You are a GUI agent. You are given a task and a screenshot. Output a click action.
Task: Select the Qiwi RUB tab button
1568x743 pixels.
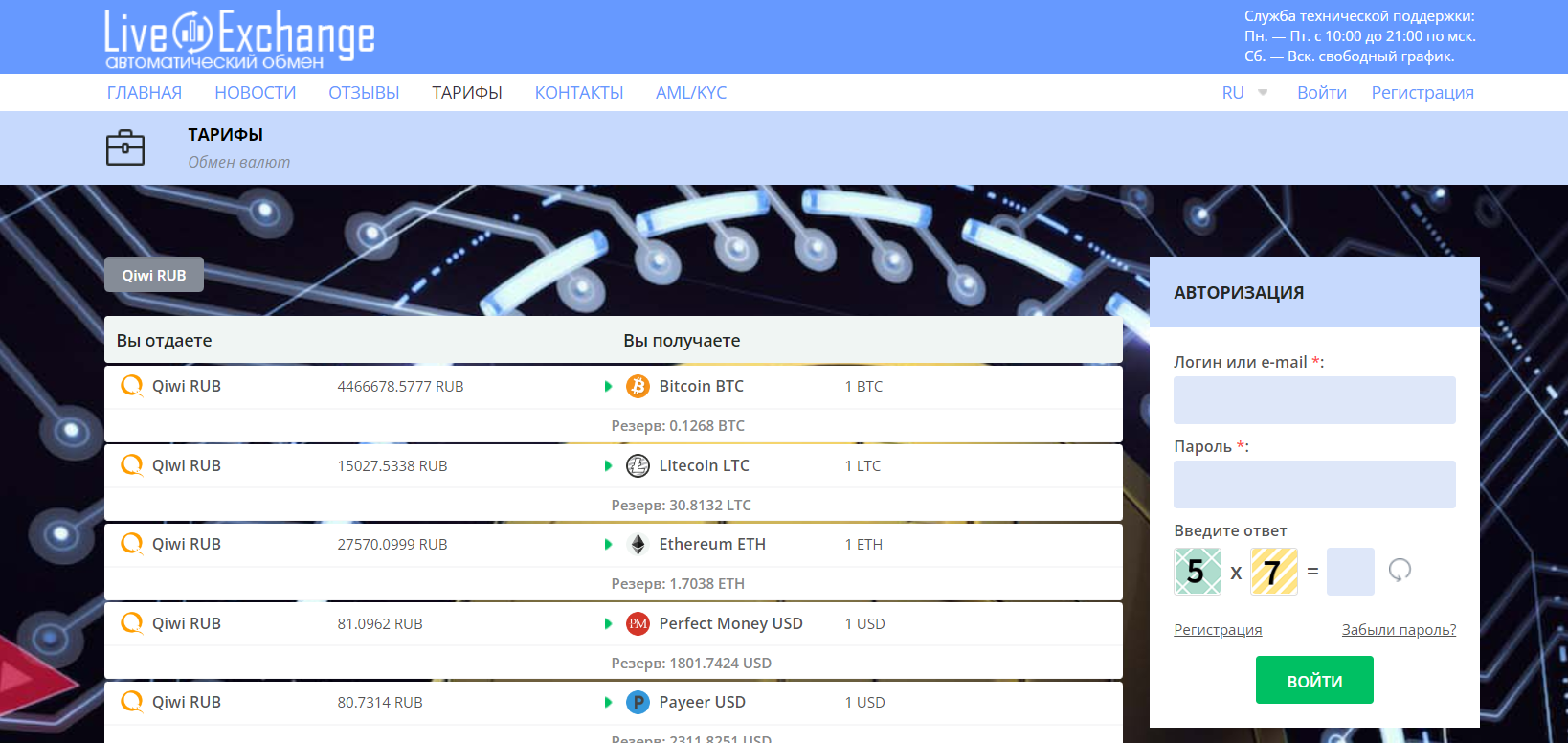pos(154,275)
